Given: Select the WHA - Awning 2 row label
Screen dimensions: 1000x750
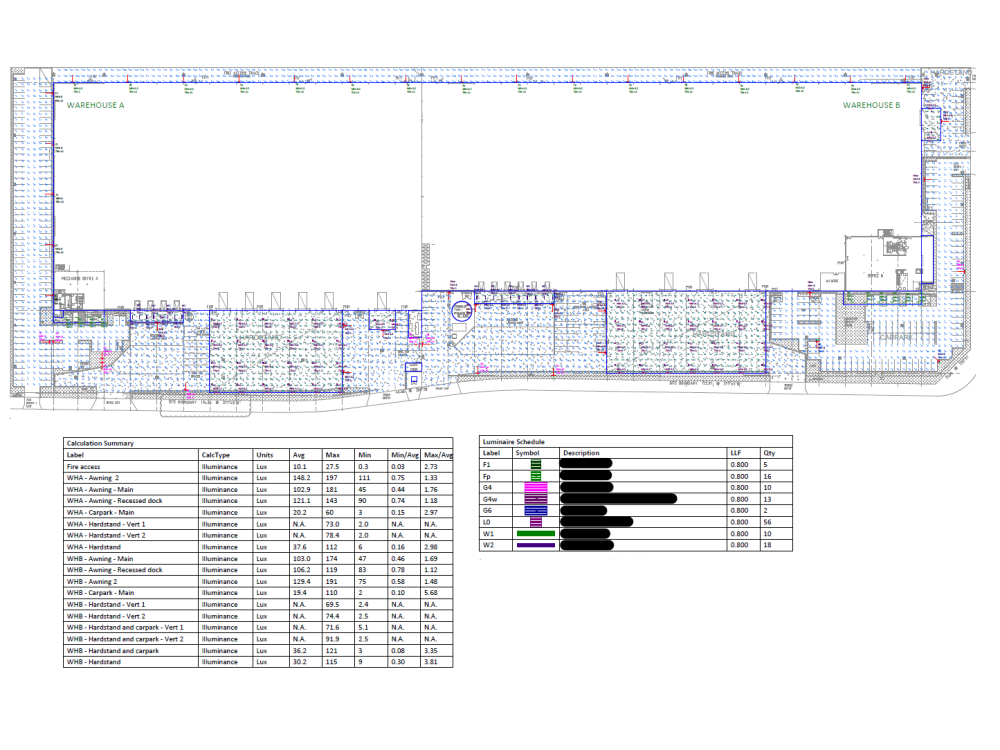Looking at the screenshot, I should click(92, 478).
